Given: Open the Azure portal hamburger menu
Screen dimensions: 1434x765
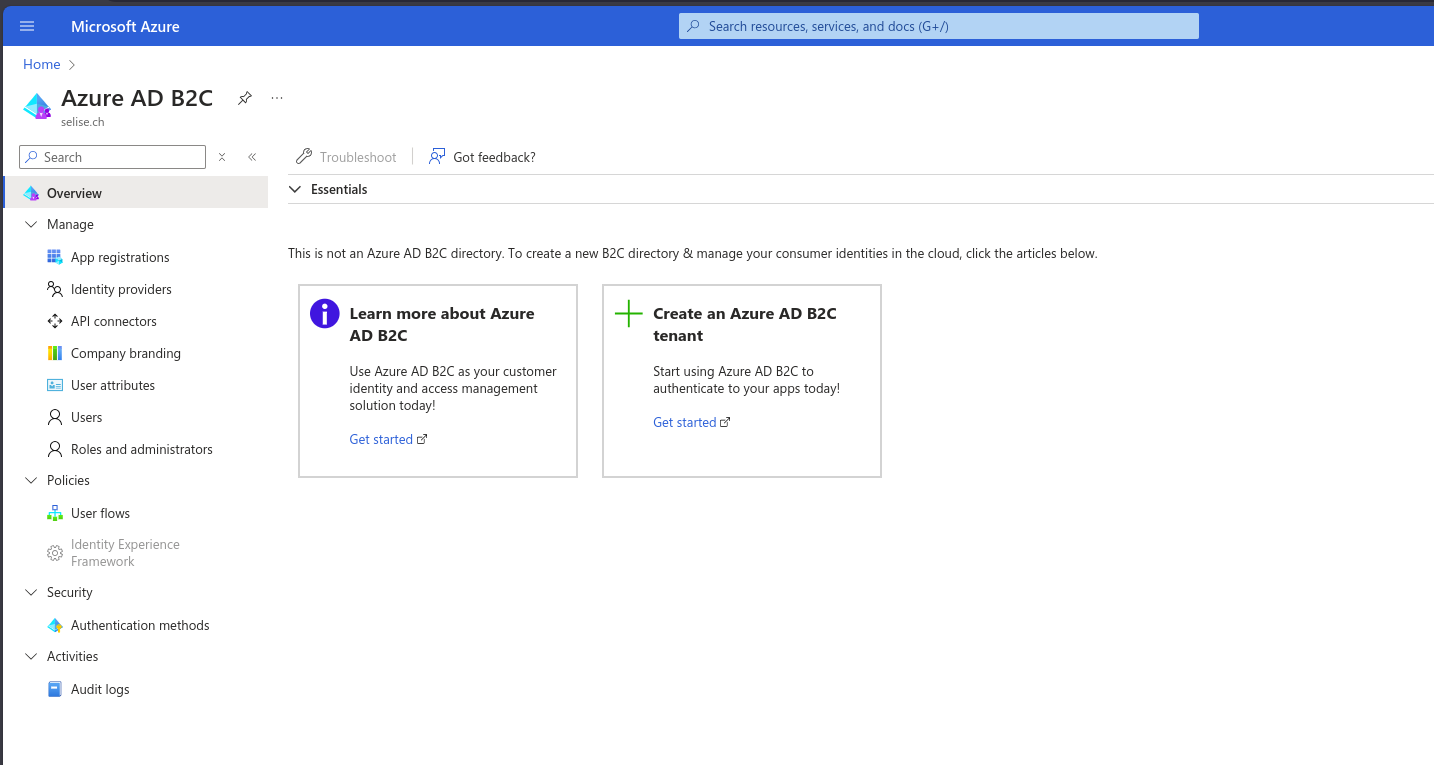Looking at the screenshot, I should tap(27, 26).
